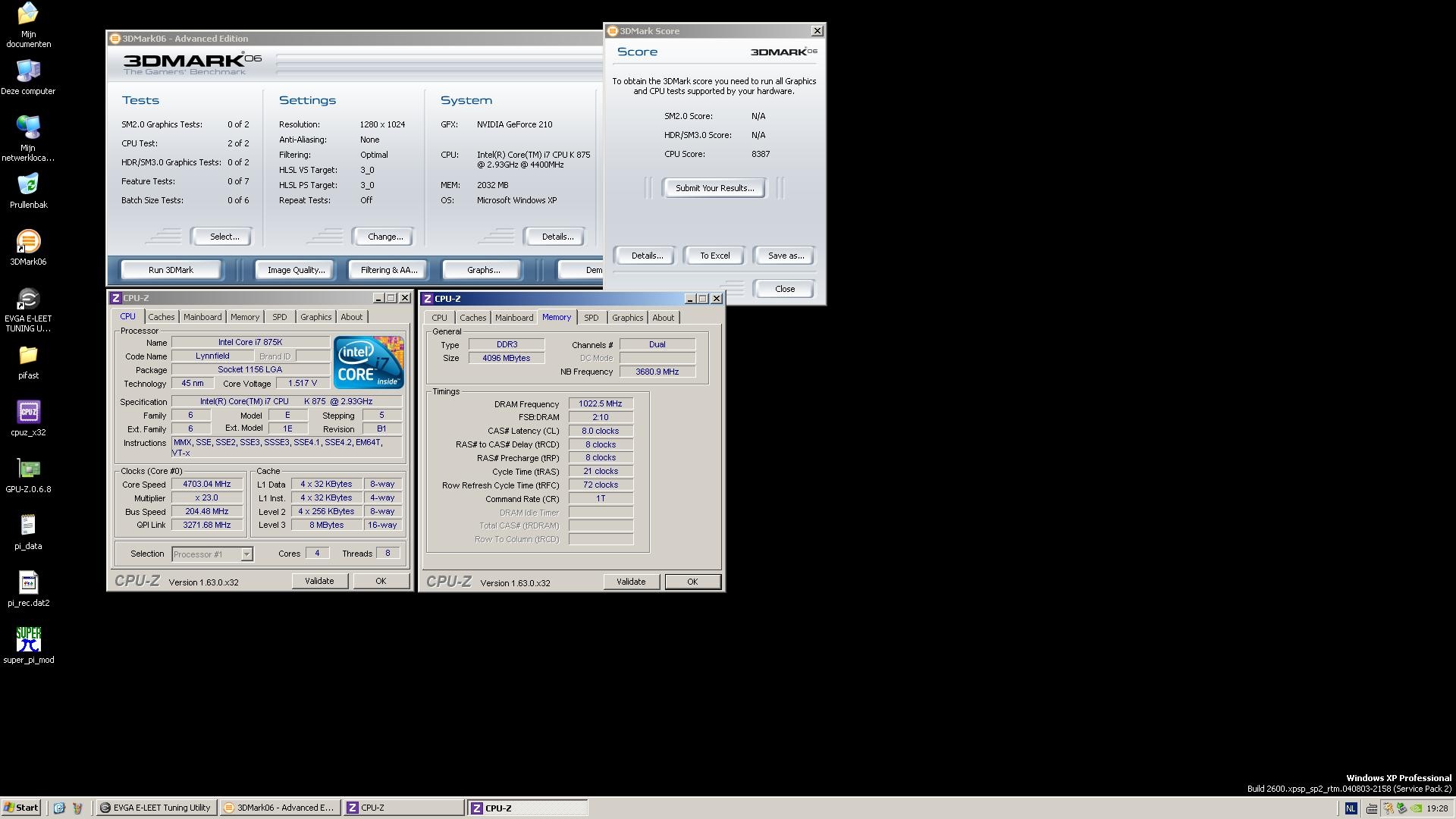The height and width of the screenshot is (819, 1456).
Task: Open the GPU-Z.0.6.8 desktop icon
Action: [x=28, y=469]
